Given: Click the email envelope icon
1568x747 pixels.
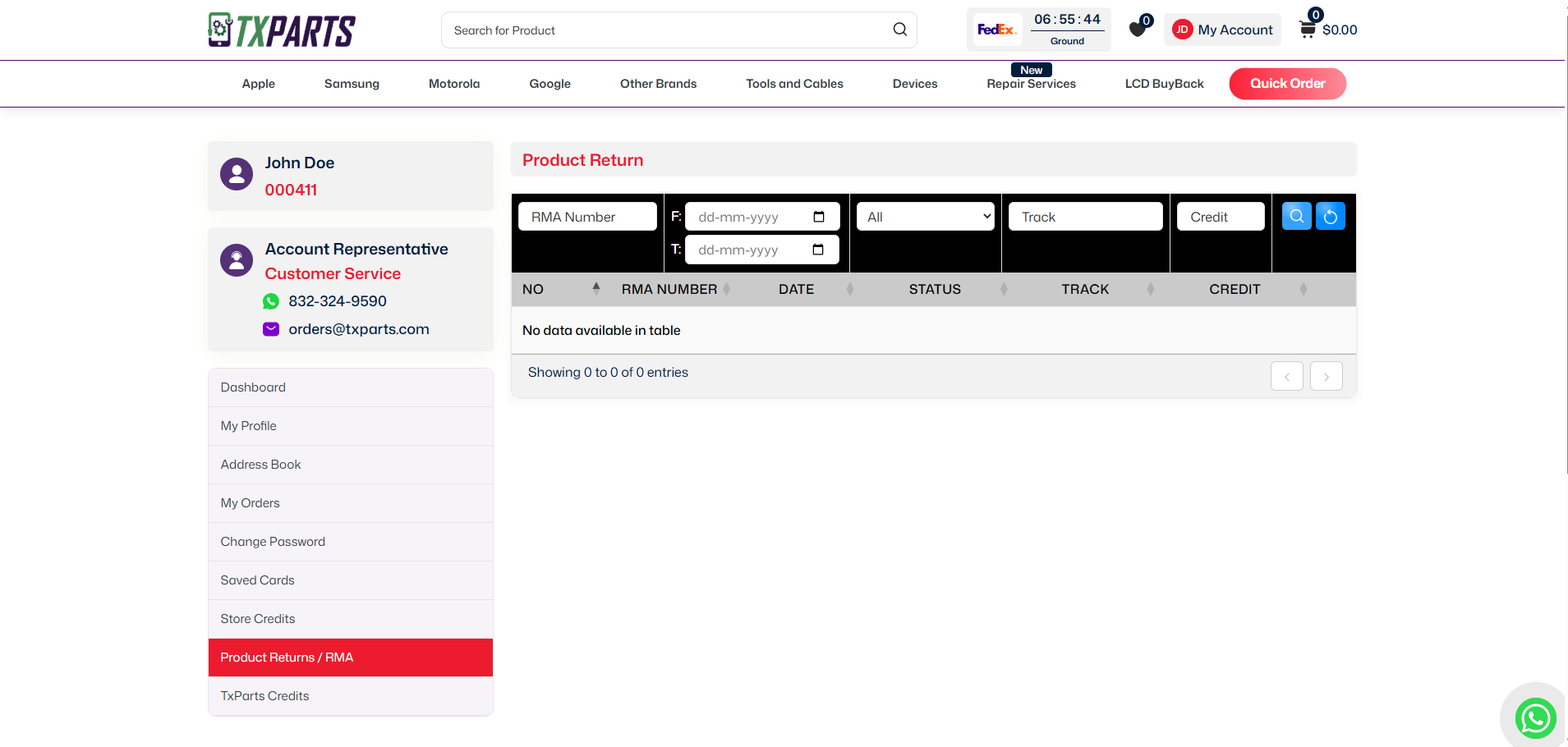Looking at the screenshot, I should click(x=271, y=329).
